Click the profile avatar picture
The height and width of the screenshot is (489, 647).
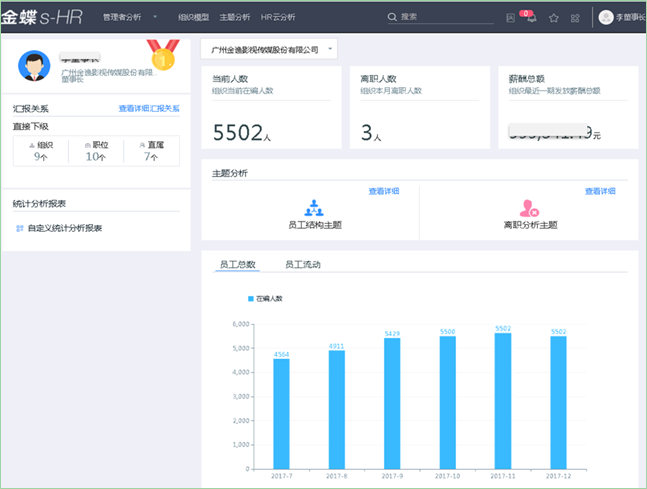coord(35,66)
